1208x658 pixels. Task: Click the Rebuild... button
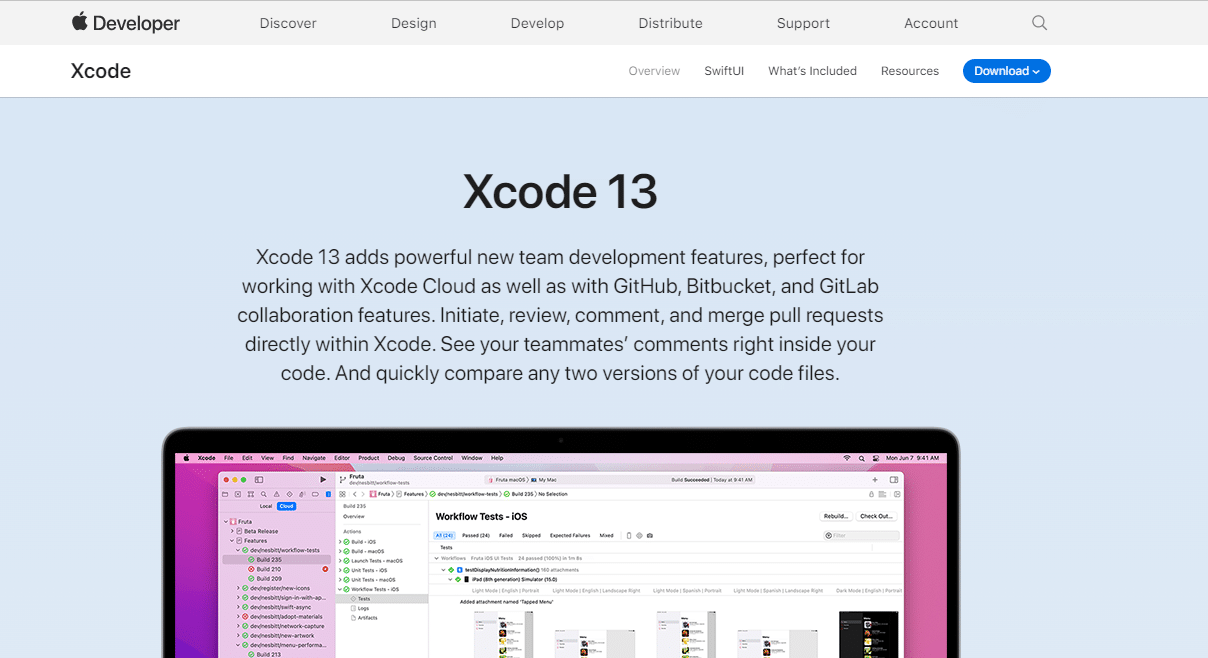836,516
